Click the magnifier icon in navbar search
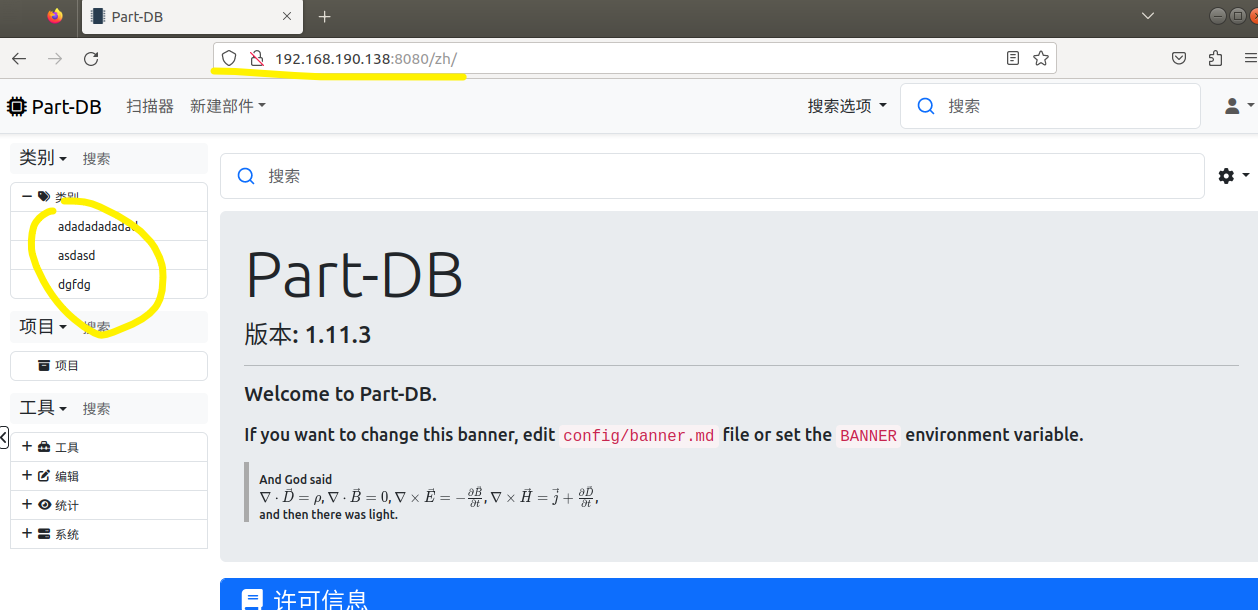The image size is (1258, 610). click(x=926, y=106)
